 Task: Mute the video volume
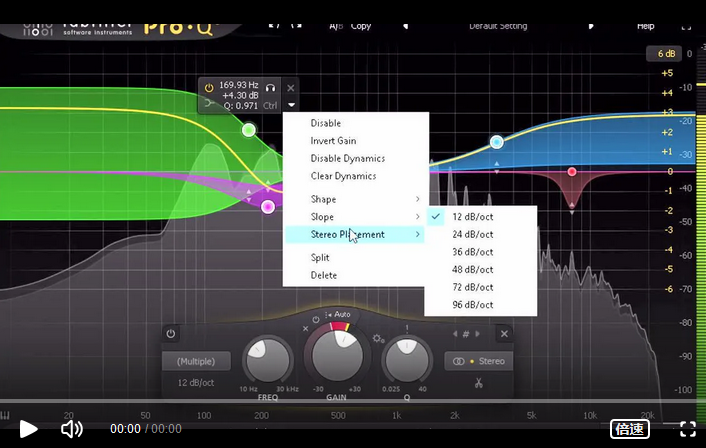pos(72,429)
